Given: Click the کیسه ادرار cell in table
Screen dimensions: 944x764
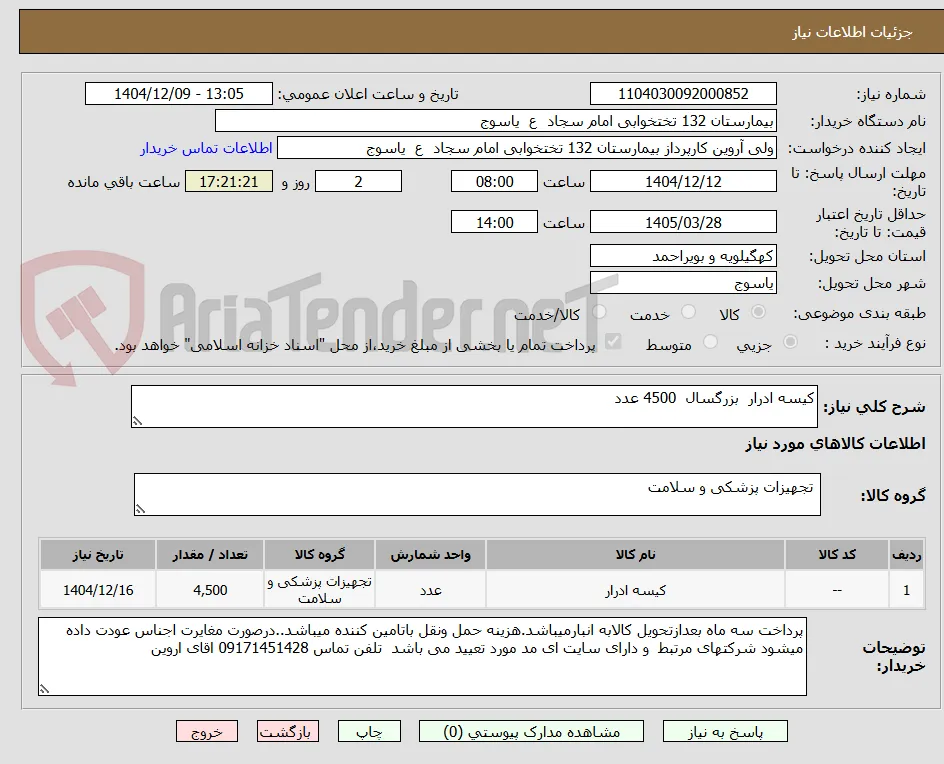Looking at the screenshot, I should point(635,591).
